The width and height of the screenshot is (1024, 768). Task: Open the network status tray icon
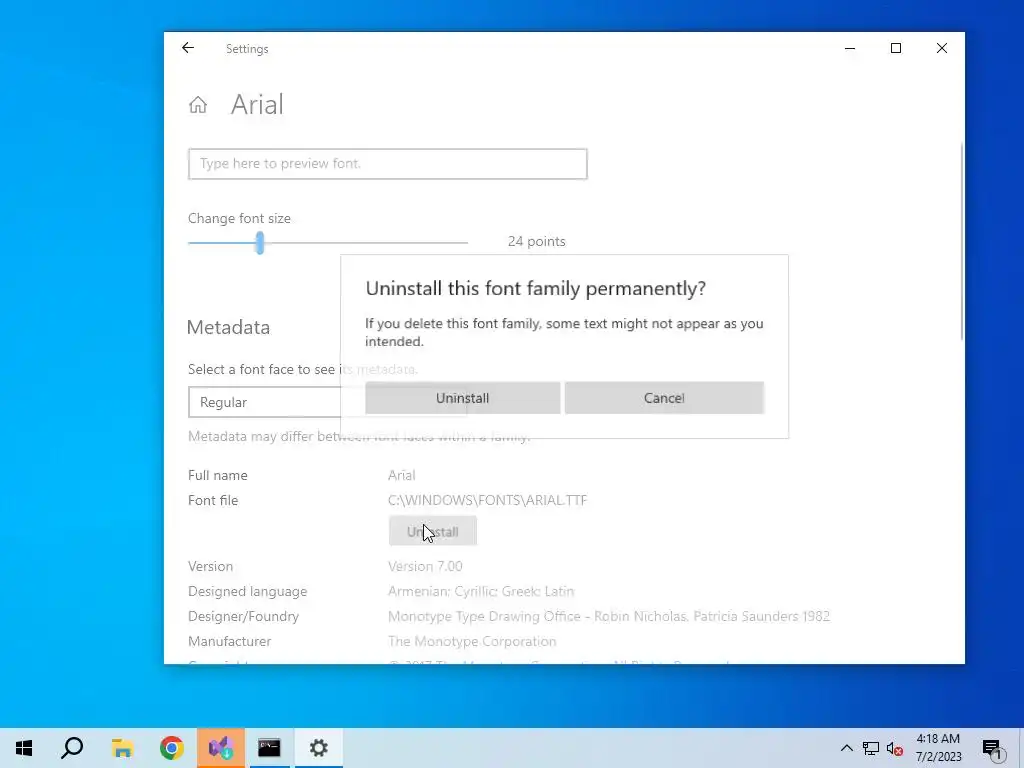tap(871, 748)
